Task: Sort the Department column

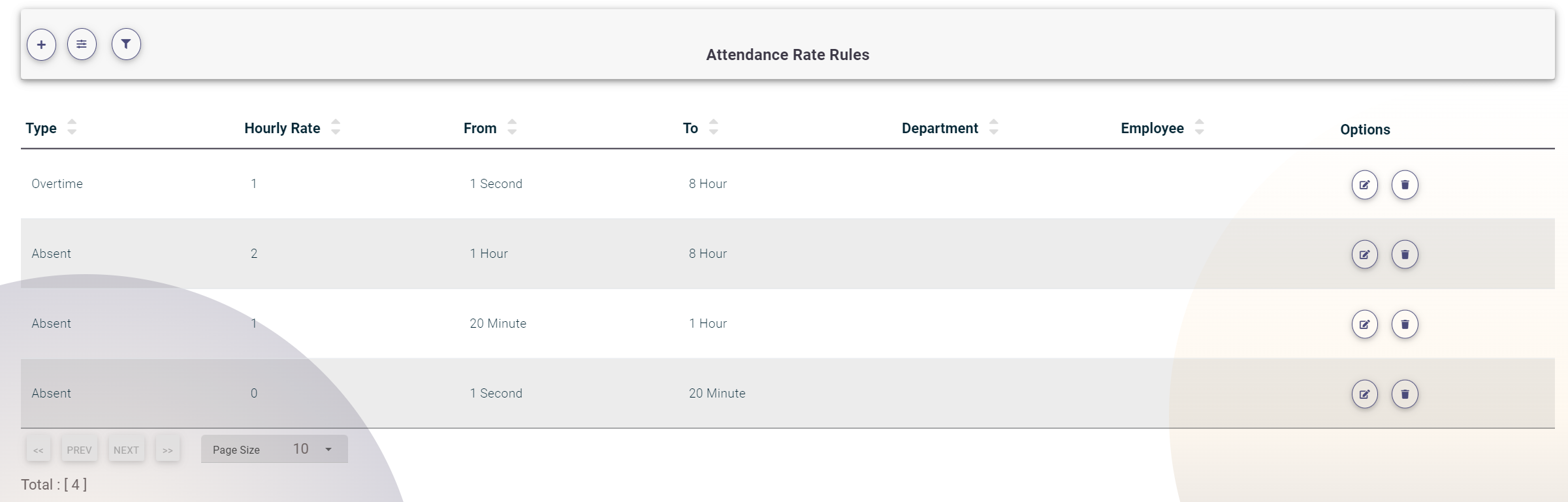Action: click(x=994, y=128)
